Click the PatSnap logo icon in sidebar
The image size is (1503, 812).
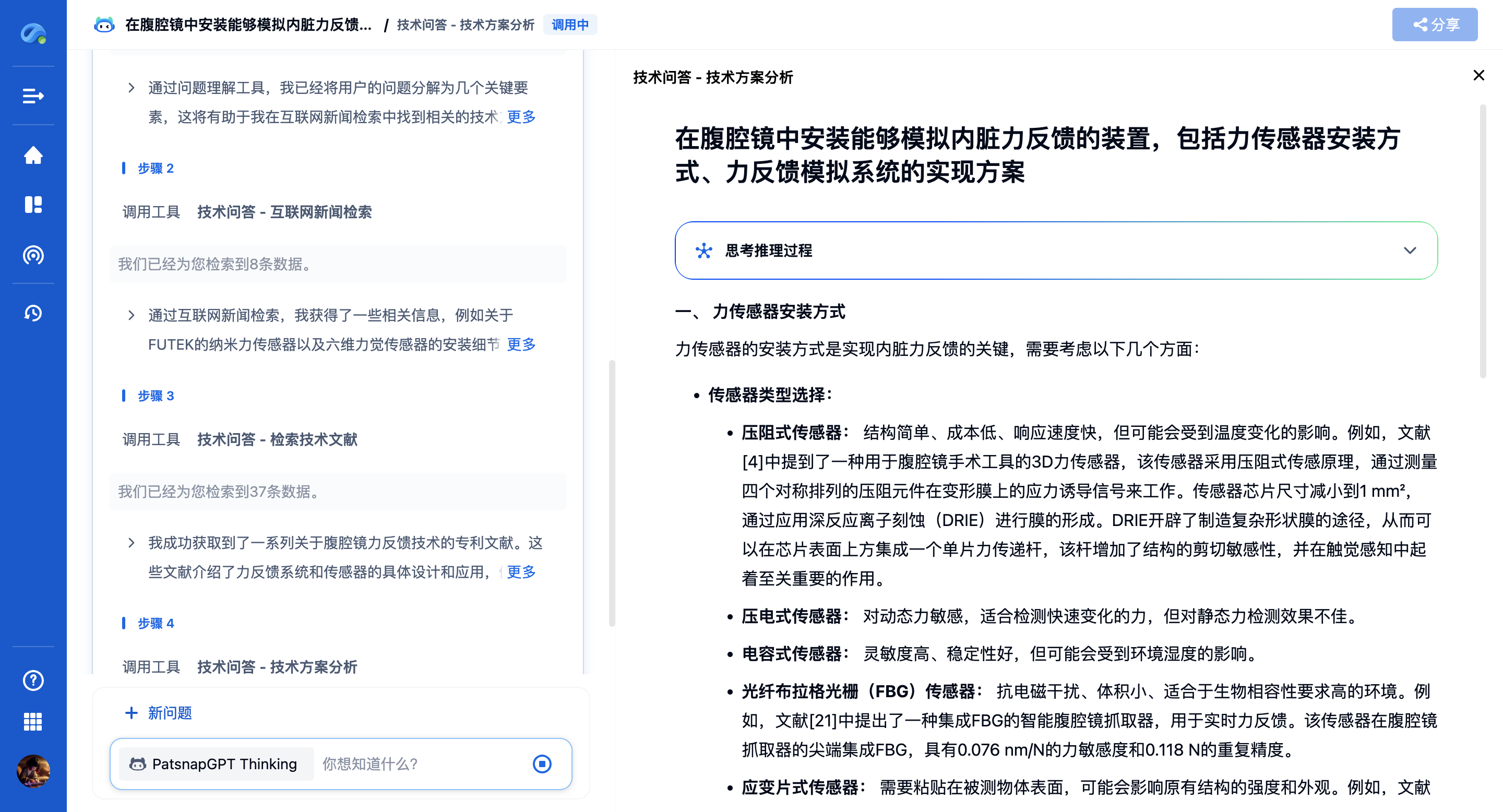(33, 33)
